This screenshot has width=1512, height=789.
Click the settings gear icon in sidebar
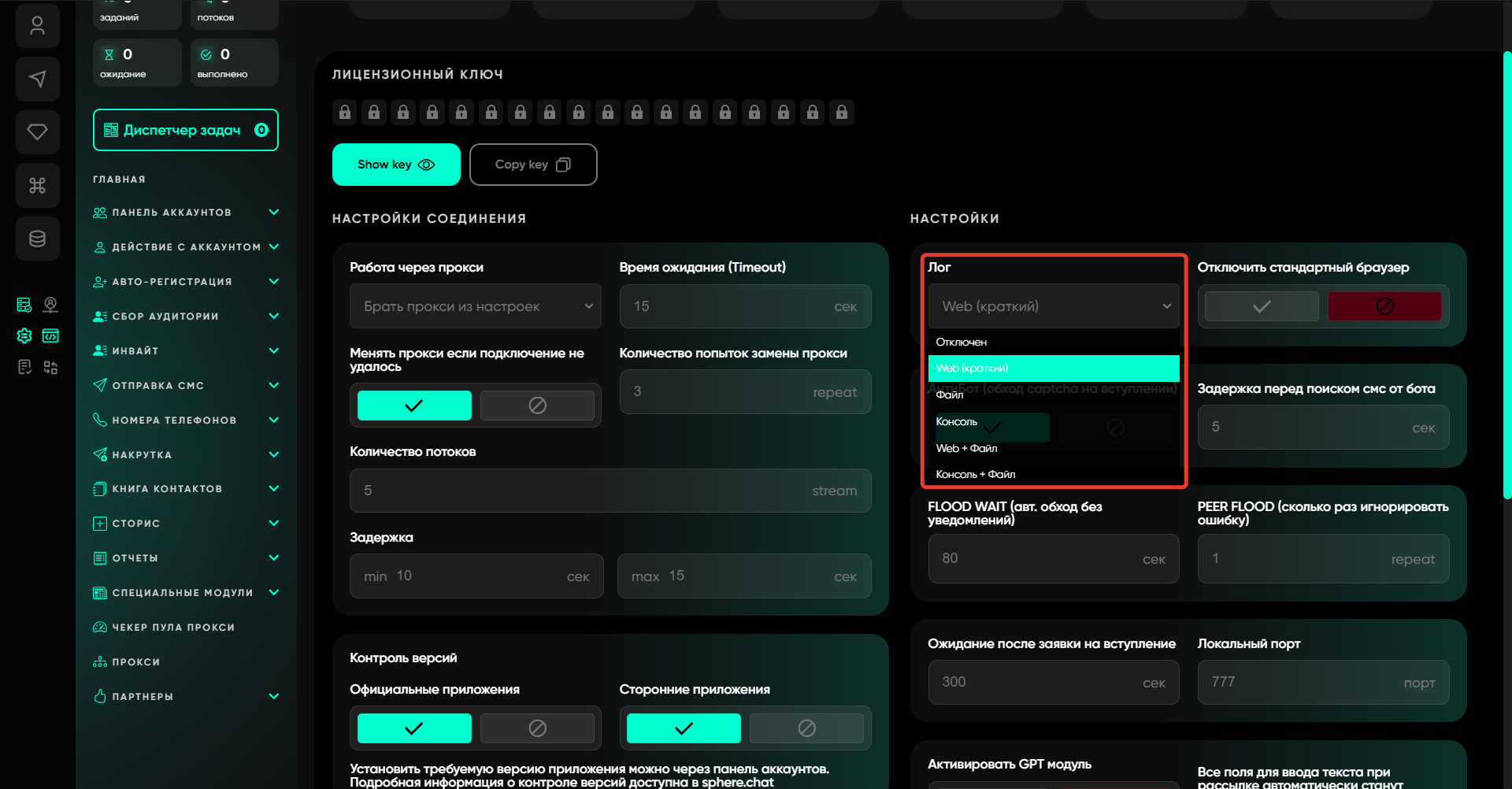coord(24,336)
